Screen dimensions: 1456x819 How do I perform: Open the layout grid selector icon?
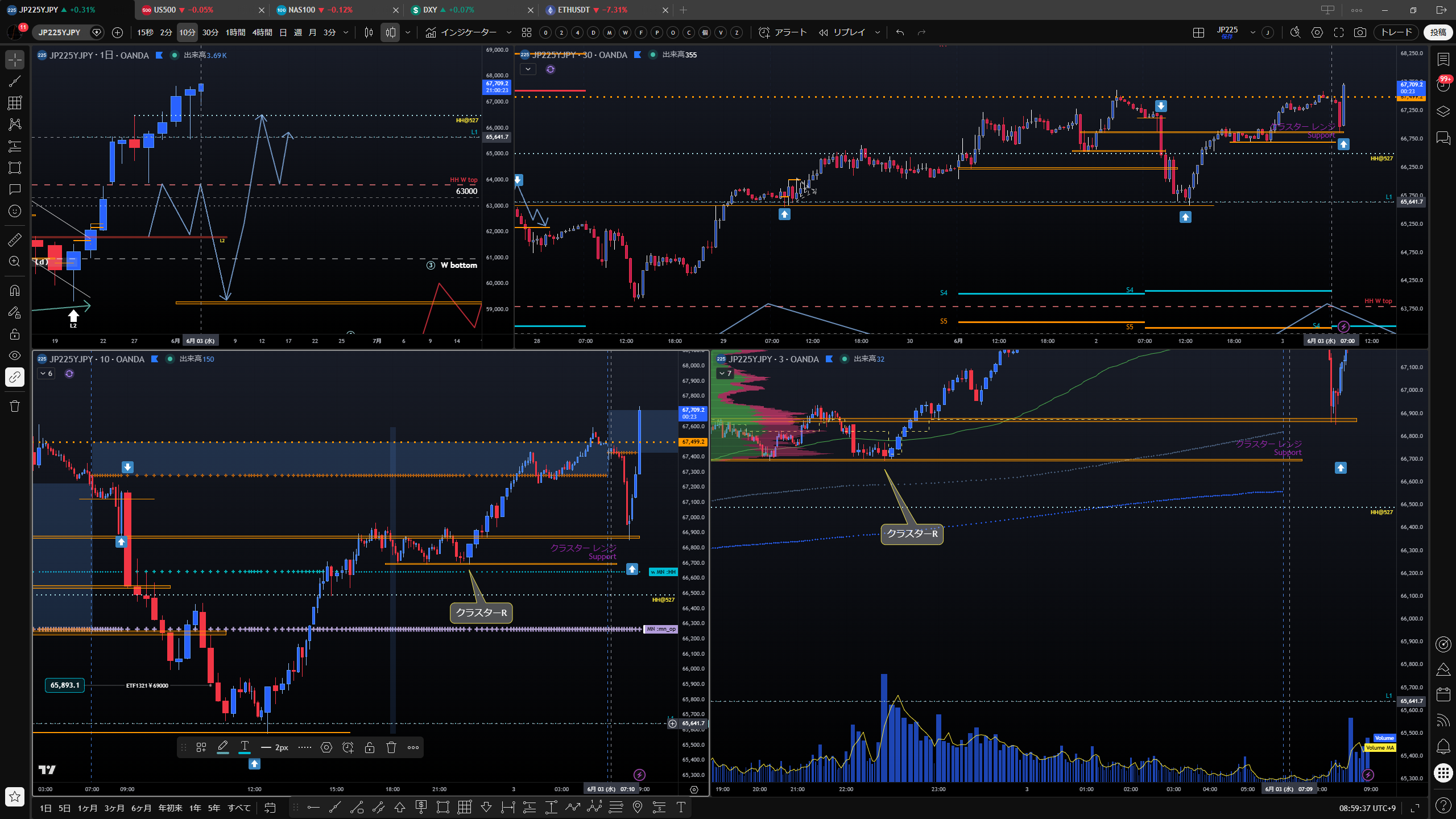(x=1198, y=32)
